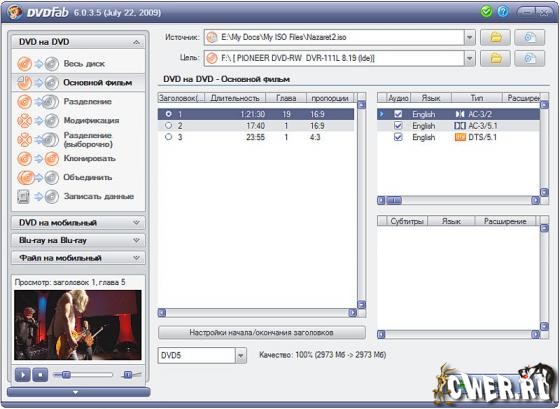Click the DVDFab logo icon
This screenshot has height=409, width=560.
click(15, 13)
